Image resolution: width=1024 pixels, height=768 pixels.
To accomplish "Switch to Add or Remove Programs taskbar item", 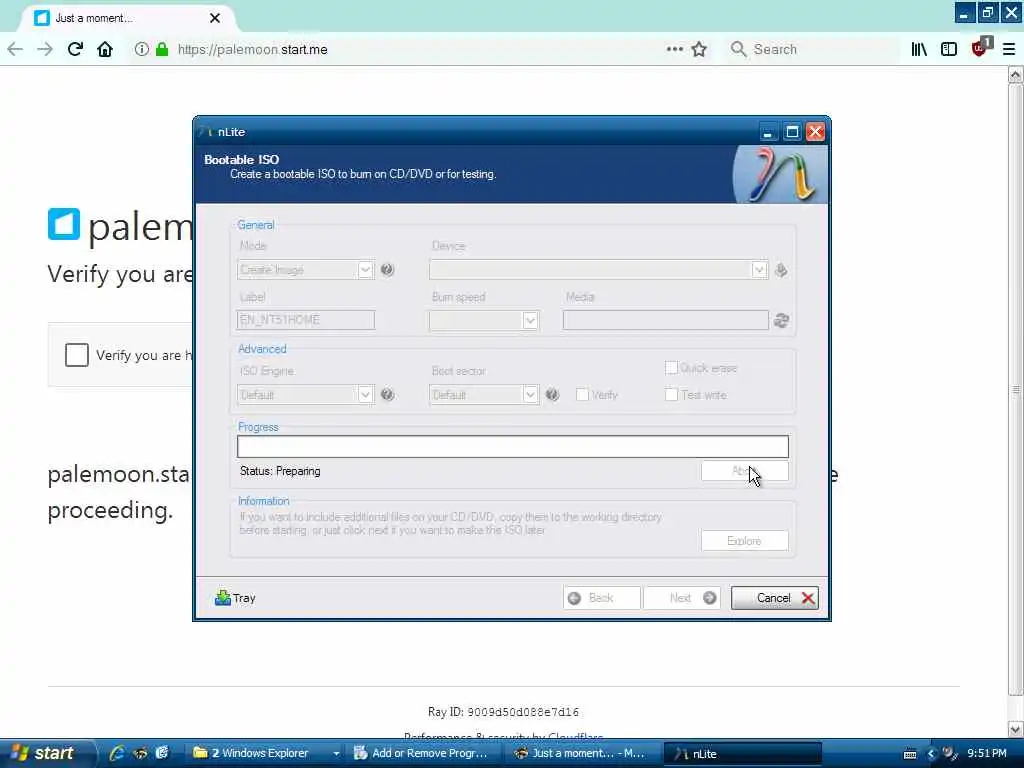I will [x=423, y=753].
